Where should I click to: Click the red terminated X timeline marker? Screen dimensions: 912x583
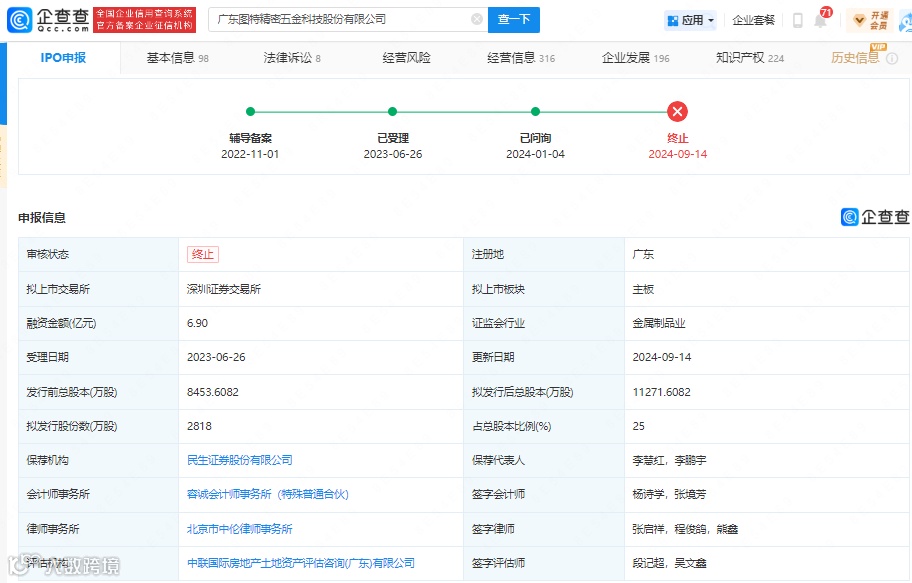pyautogui.click(x=677, y=111)
